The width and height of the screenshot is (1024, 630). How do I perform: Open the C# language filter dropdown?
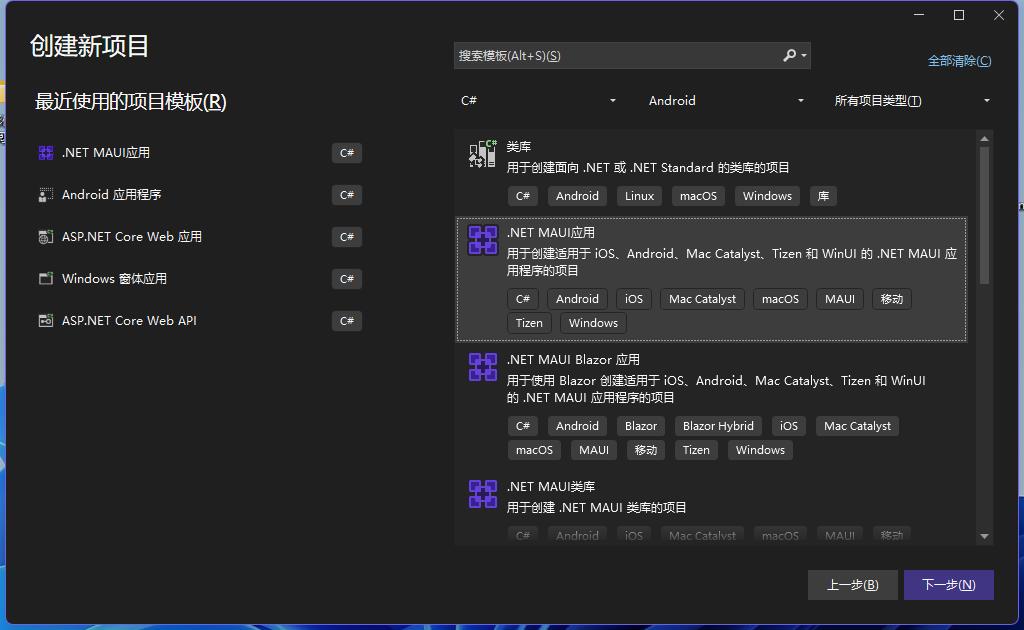(x=538, y=101)
